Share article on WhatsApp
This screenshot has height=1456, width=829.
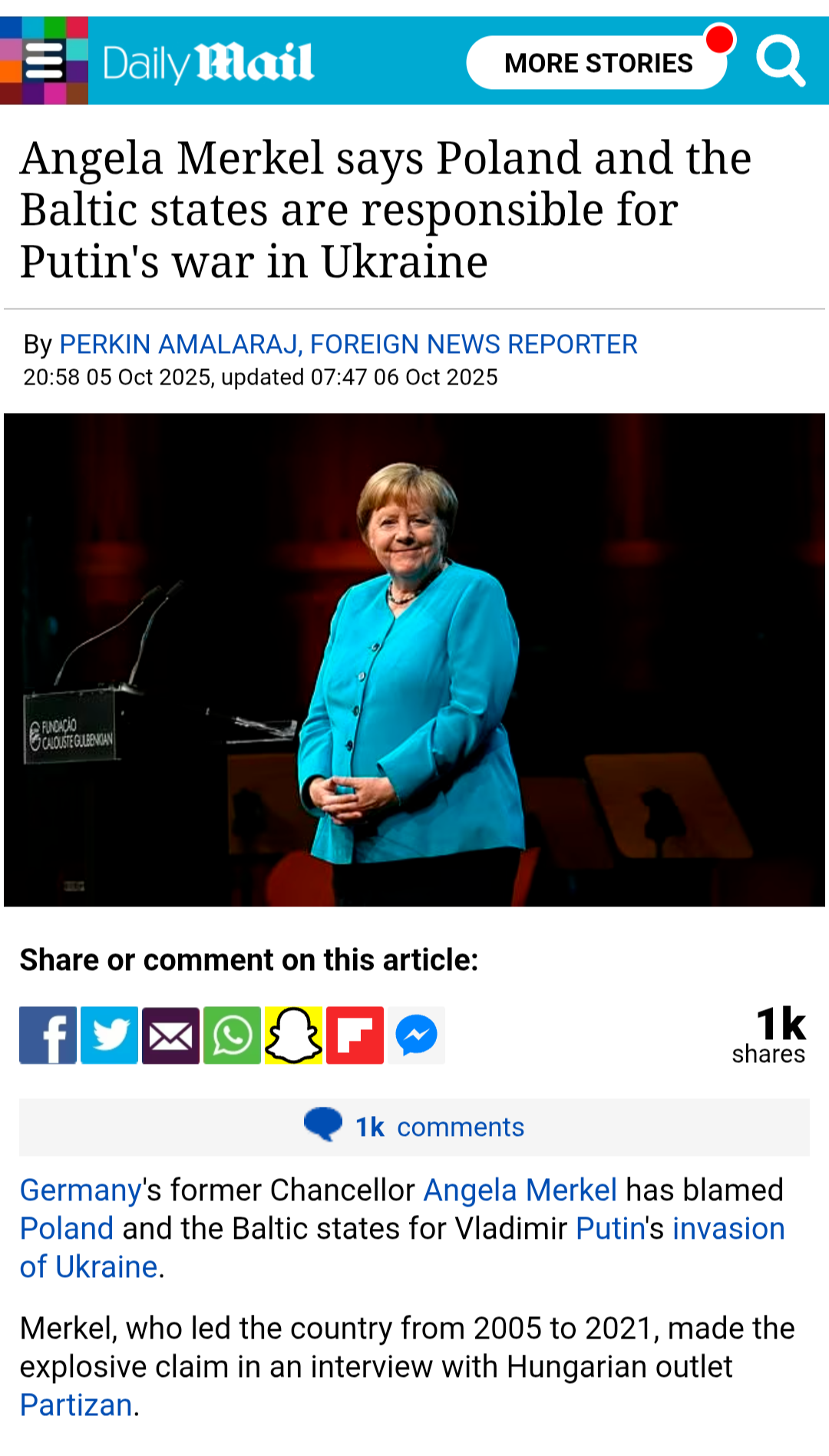point(232,1035)
